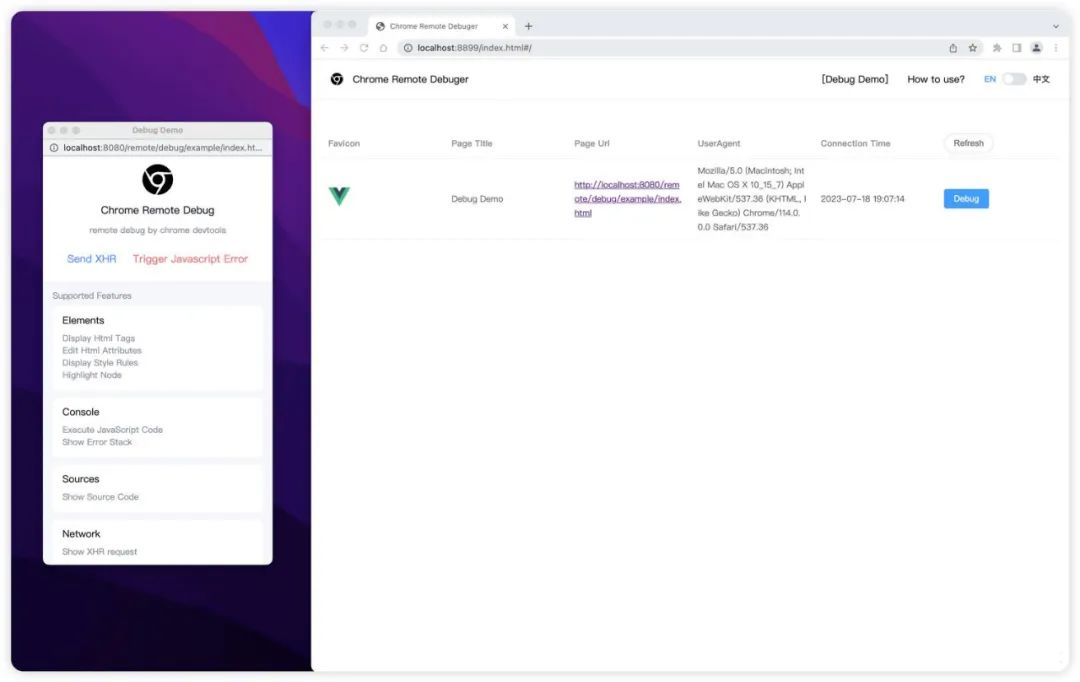Reload the Chrome Remote Debuger page

(364, 48)
